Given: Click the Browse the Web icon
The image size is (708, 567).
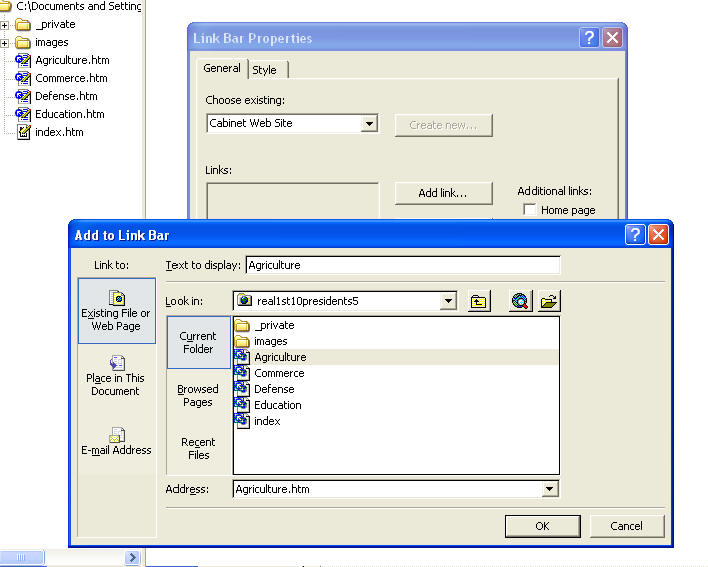Looking at the screenshot, I should 520,301.
